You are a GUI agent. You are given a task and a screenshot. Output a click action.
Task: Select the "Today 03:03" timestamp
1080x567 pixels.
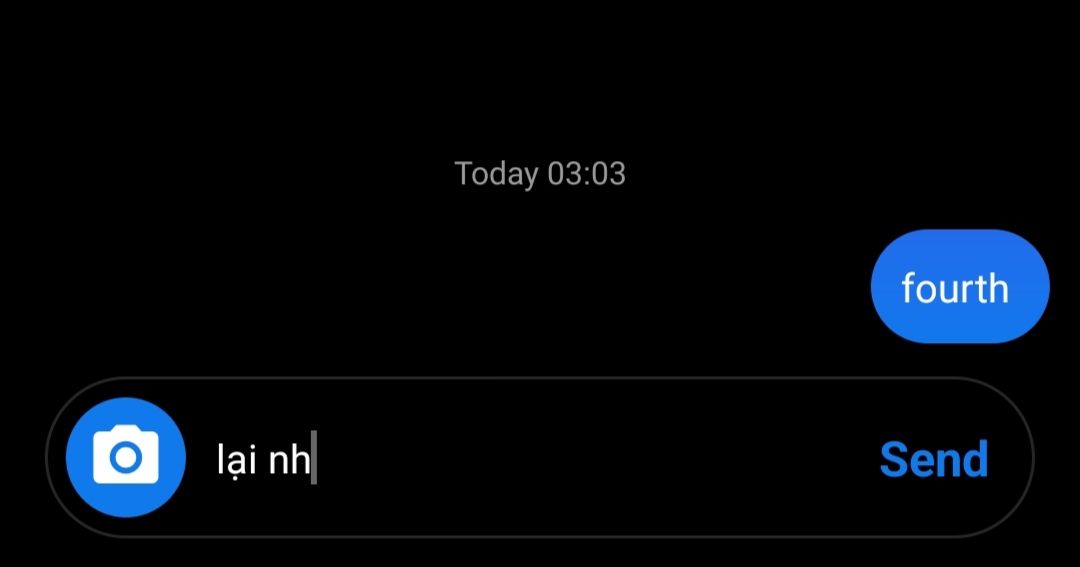[540, 174]
